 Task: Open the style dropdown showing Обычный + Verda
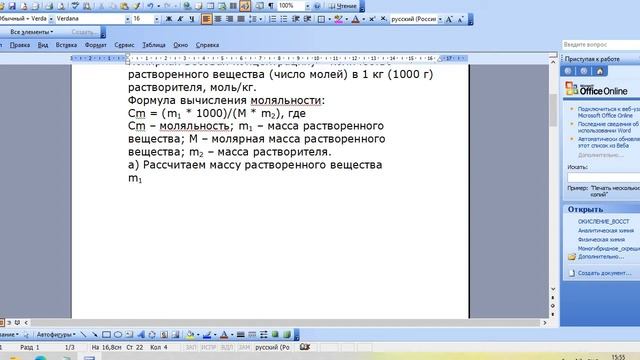(51, 19)
